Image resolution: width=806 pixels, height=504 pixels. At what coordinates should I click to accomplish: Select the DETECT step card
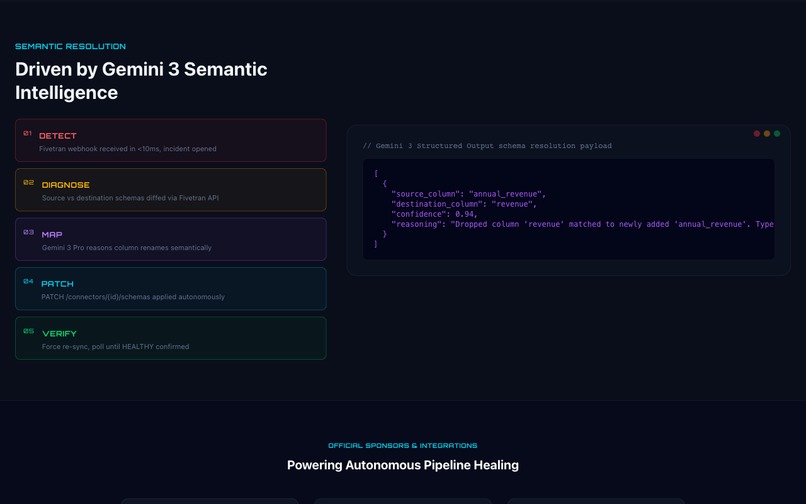coord(171,140)
